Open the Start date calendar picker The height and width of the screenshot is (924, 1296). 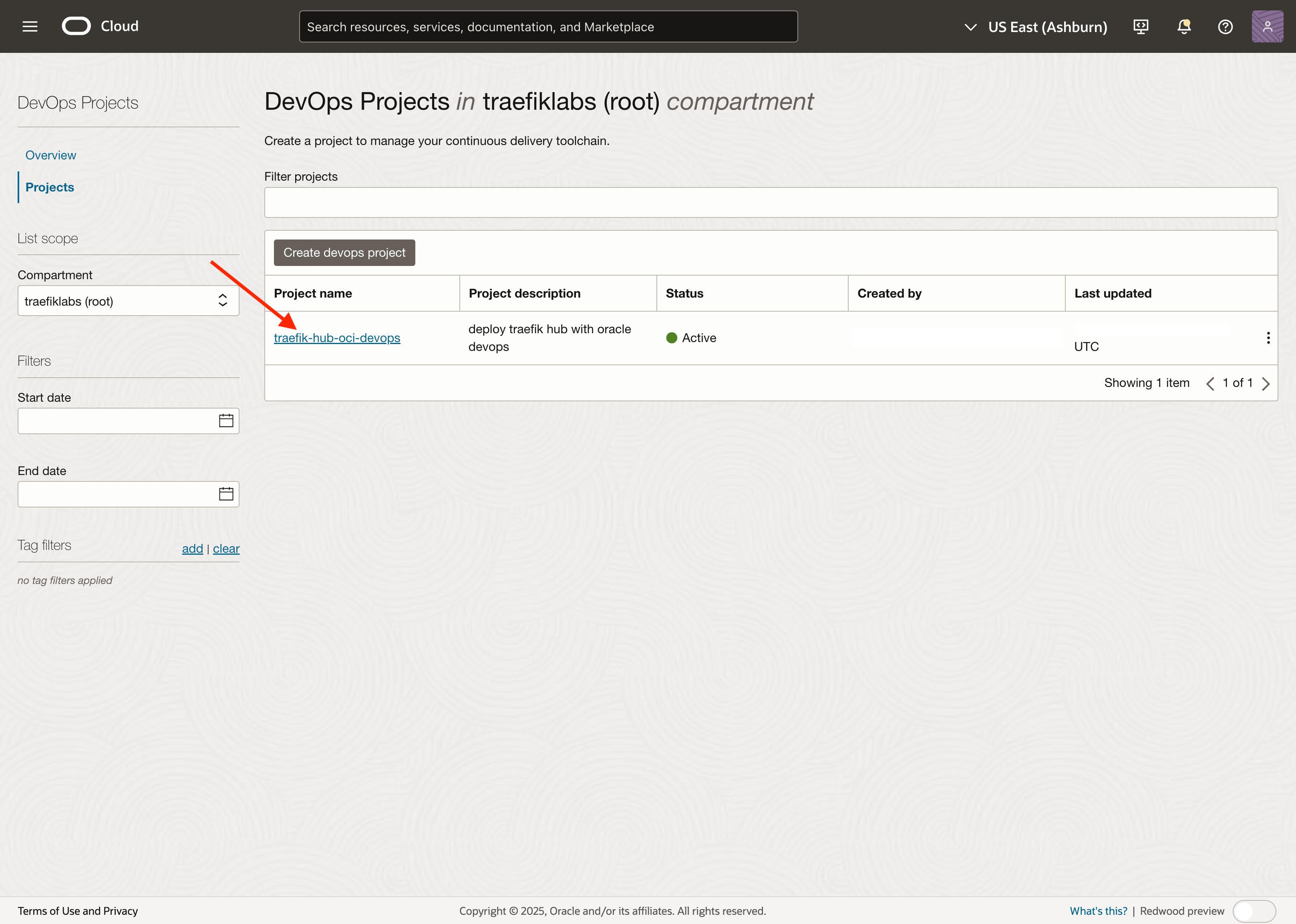point(226,421)
